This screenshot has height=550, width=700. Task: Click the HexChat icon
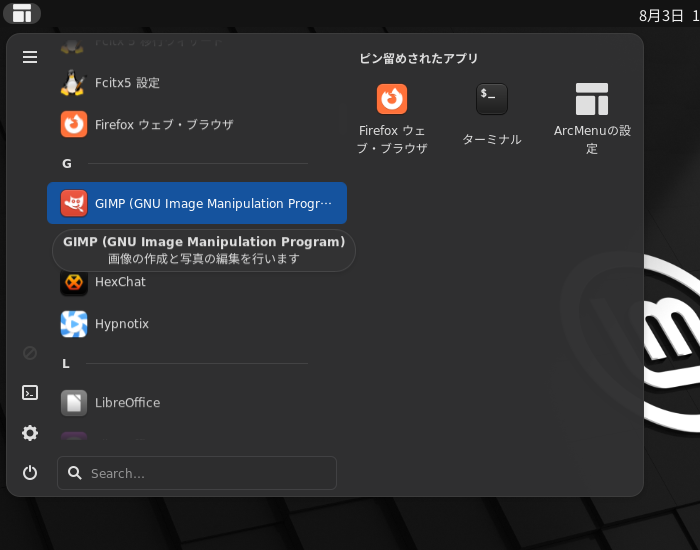[74, 282]
